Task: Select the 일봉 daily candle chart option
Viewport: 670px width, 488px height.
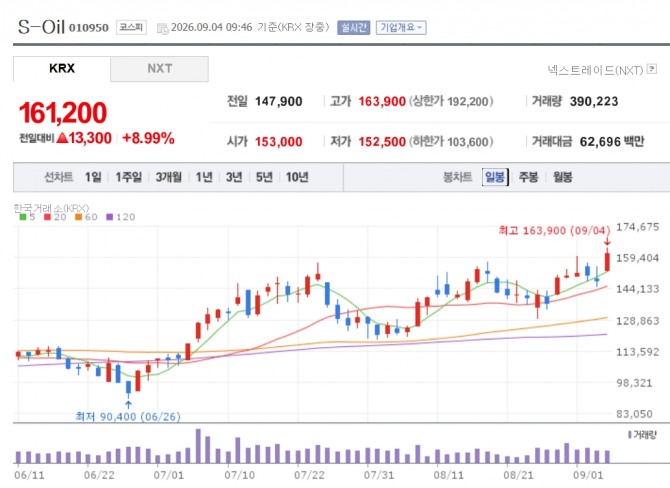Action: (x=495, y=177)
